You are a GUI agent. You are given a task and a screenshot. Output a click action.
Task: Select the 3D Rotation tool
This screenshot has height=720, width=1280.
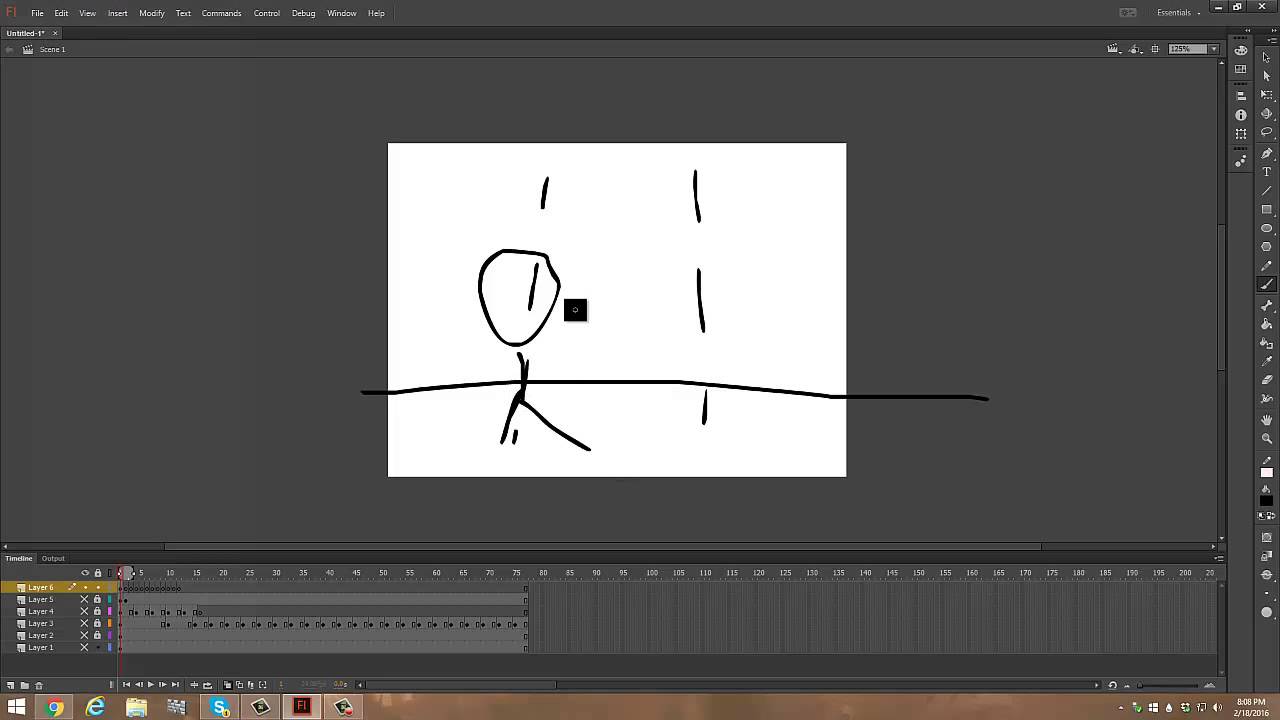(1266, 114)
